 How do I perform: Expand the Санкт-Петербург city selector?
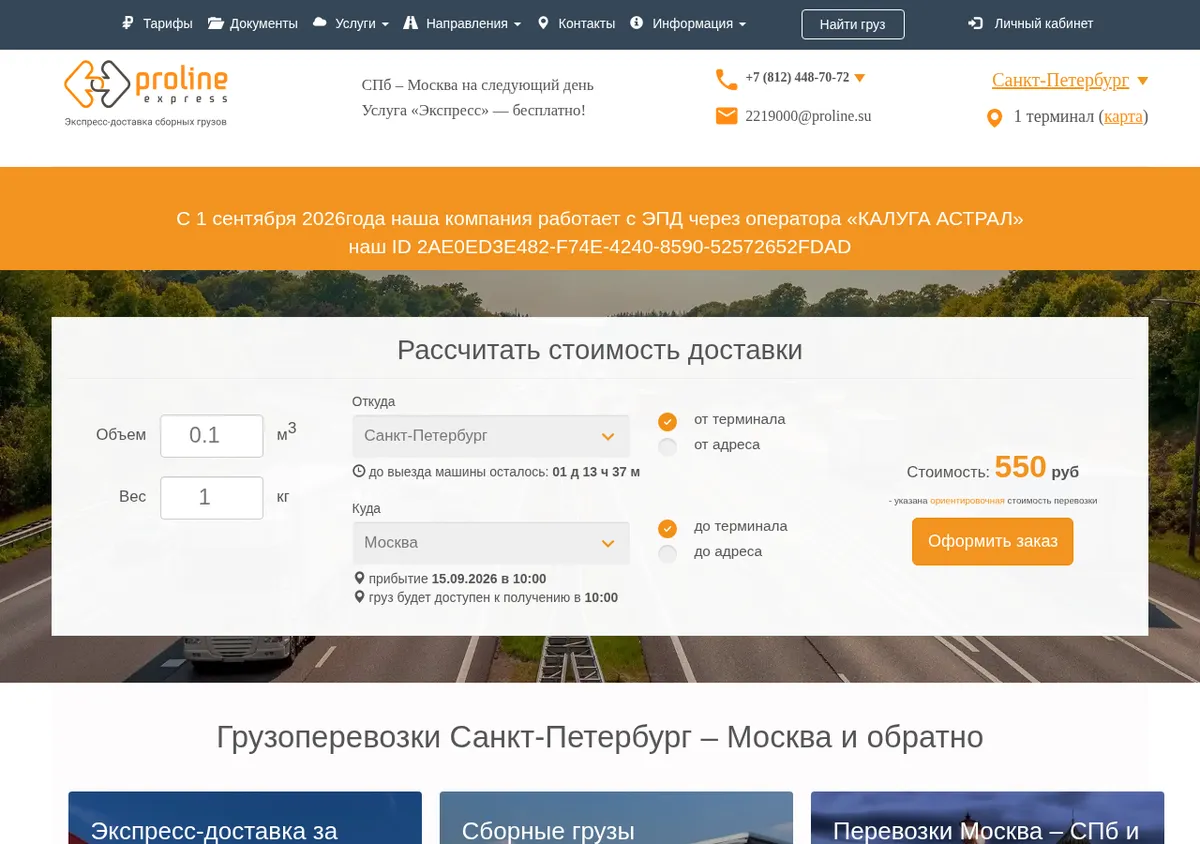[x=1070, y=80]
